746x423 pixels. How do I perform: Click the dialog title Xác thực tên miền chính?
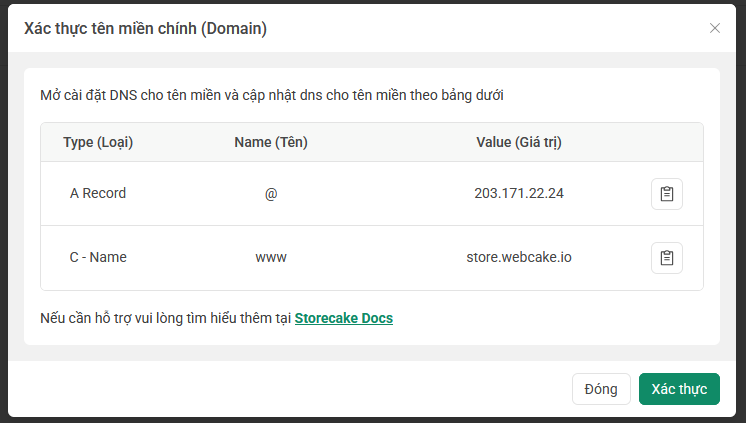pos(145,29)
